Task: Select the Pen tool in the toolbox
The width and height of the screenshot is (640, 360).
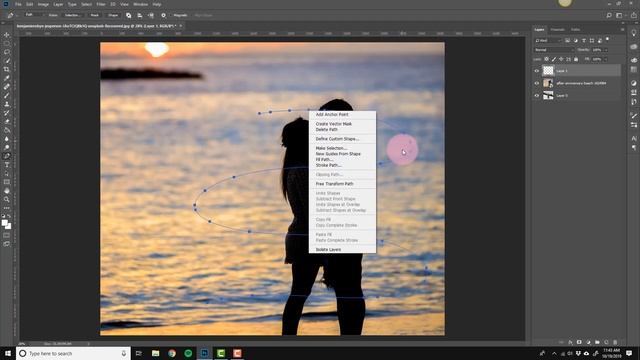Action: (x=7, y=156)
